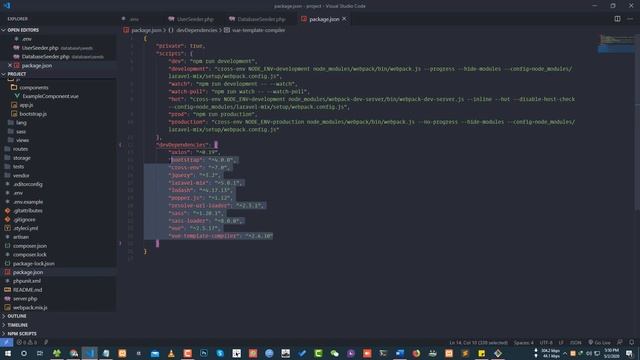Open phpunit.xml in the explorer
The height and width of the screenshot is (360, 640).
(27, 281)
